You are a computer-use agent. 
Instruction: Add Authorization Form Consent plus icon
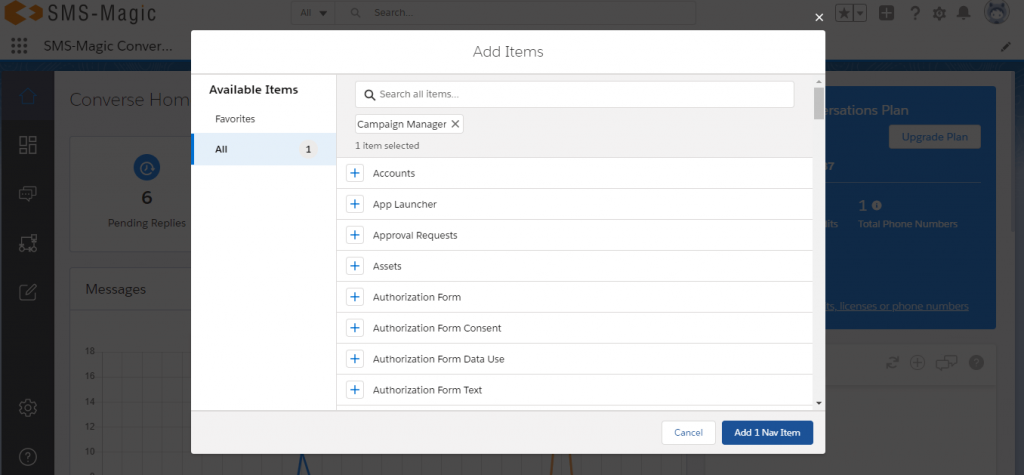pos(355,328)
